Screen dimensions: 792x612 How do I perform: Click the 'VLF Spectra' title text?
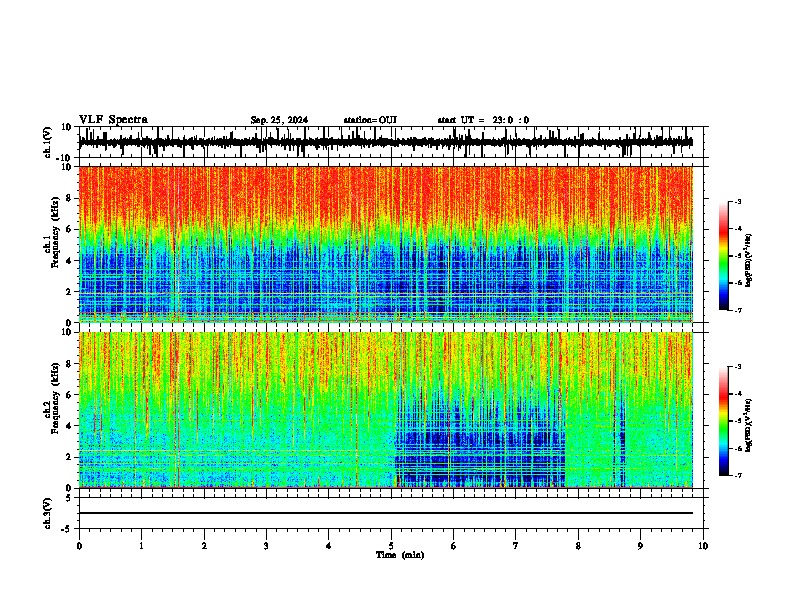tap(113, 120)
